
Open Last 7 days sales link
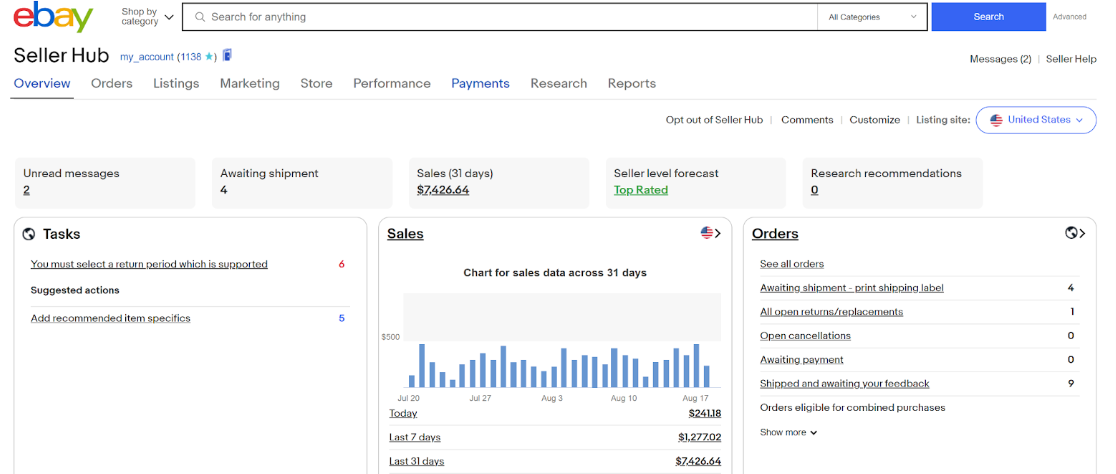pyautogui.click(x=414, y=437)
